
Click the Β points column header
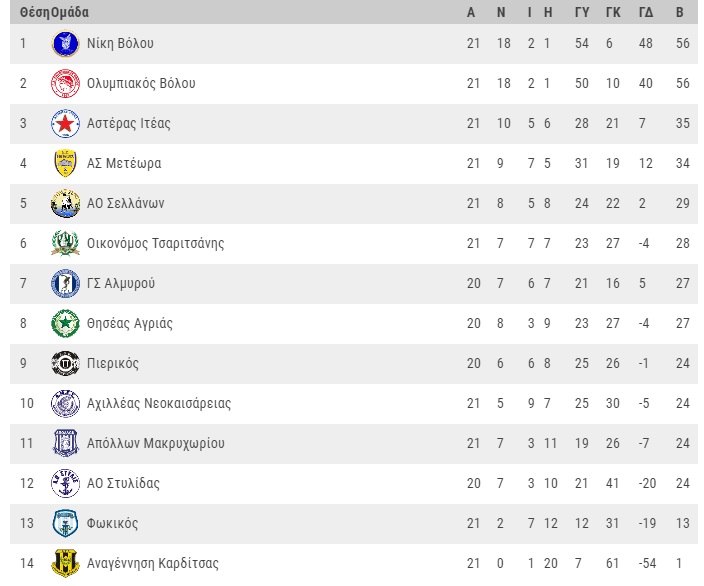click(680, 12)
